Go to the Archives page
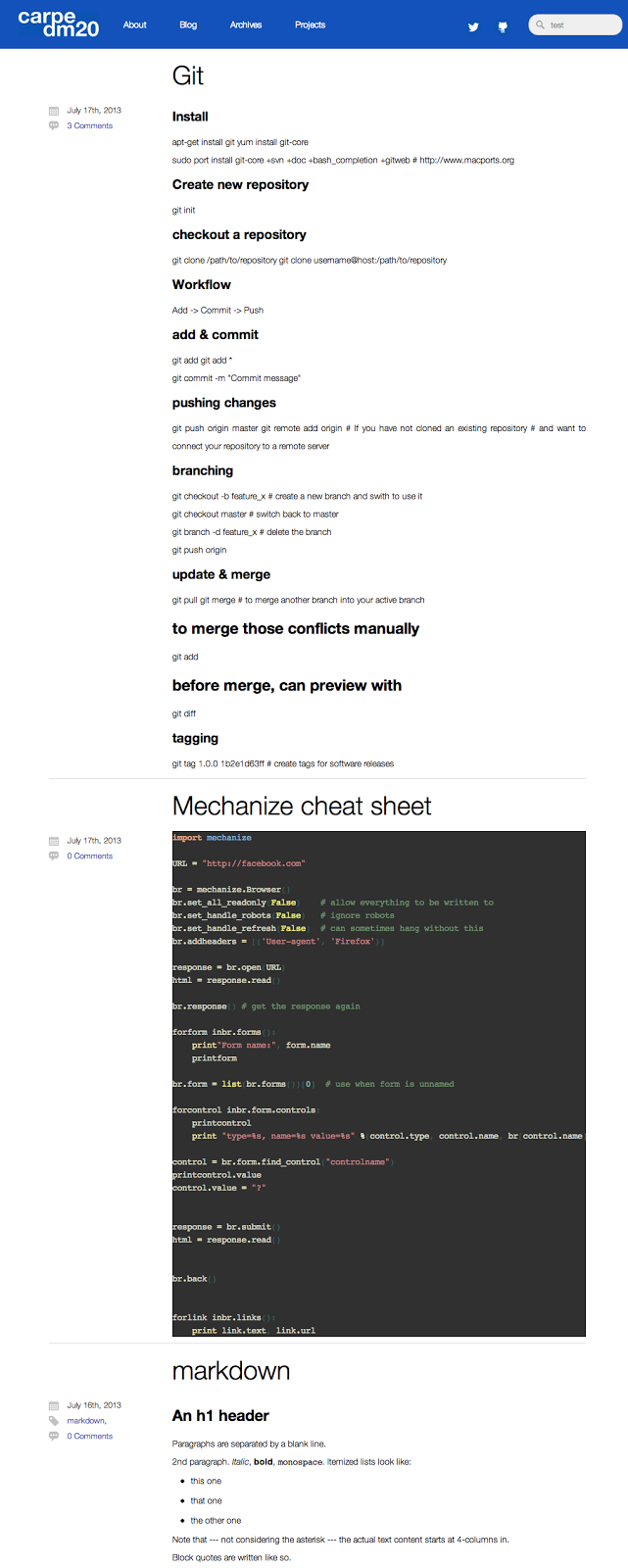Screen dimensions: 628x1568 tap(246, 25)
